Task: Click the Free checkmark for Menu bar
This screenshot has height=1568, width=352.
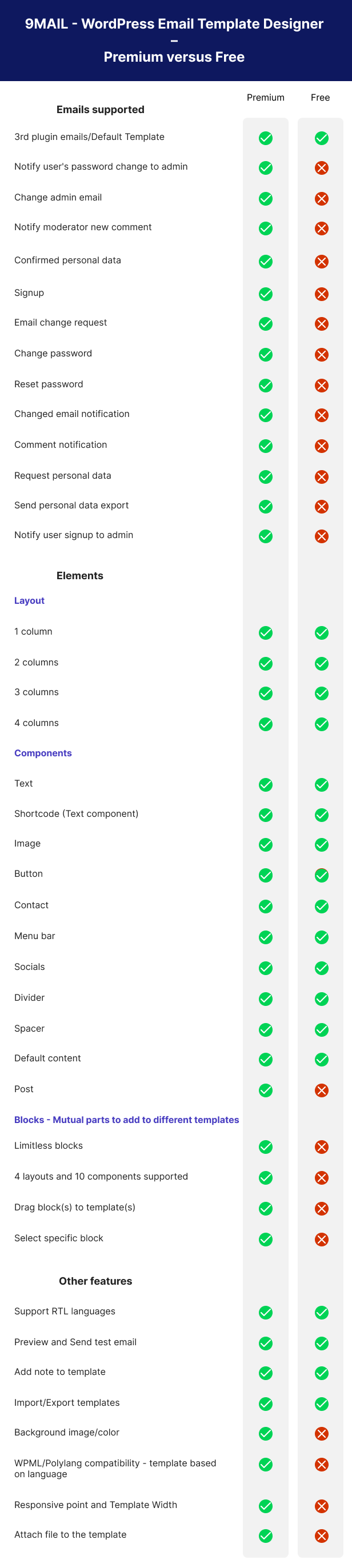Action: click(322, 937)
